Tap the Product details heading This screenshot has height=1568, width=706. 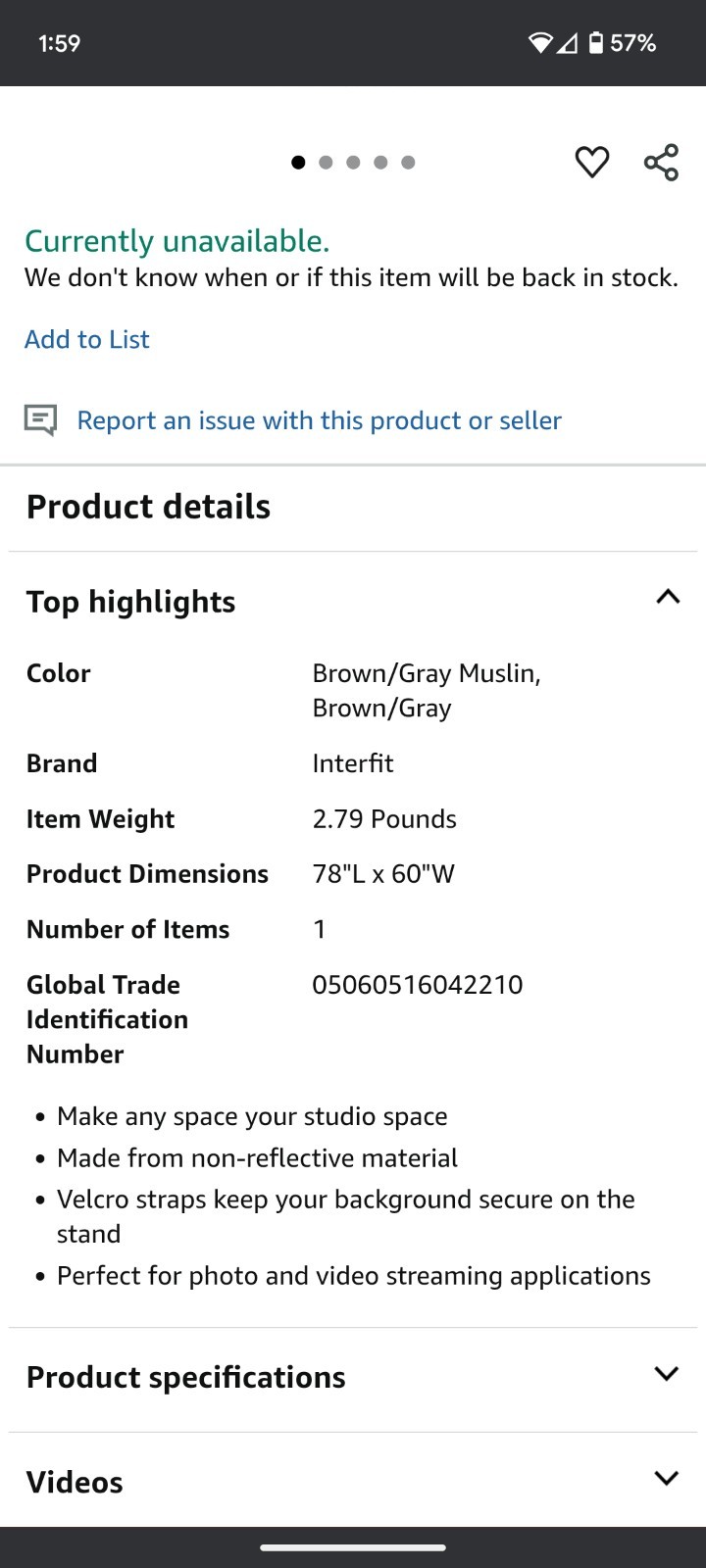click(x=148, y=507)
